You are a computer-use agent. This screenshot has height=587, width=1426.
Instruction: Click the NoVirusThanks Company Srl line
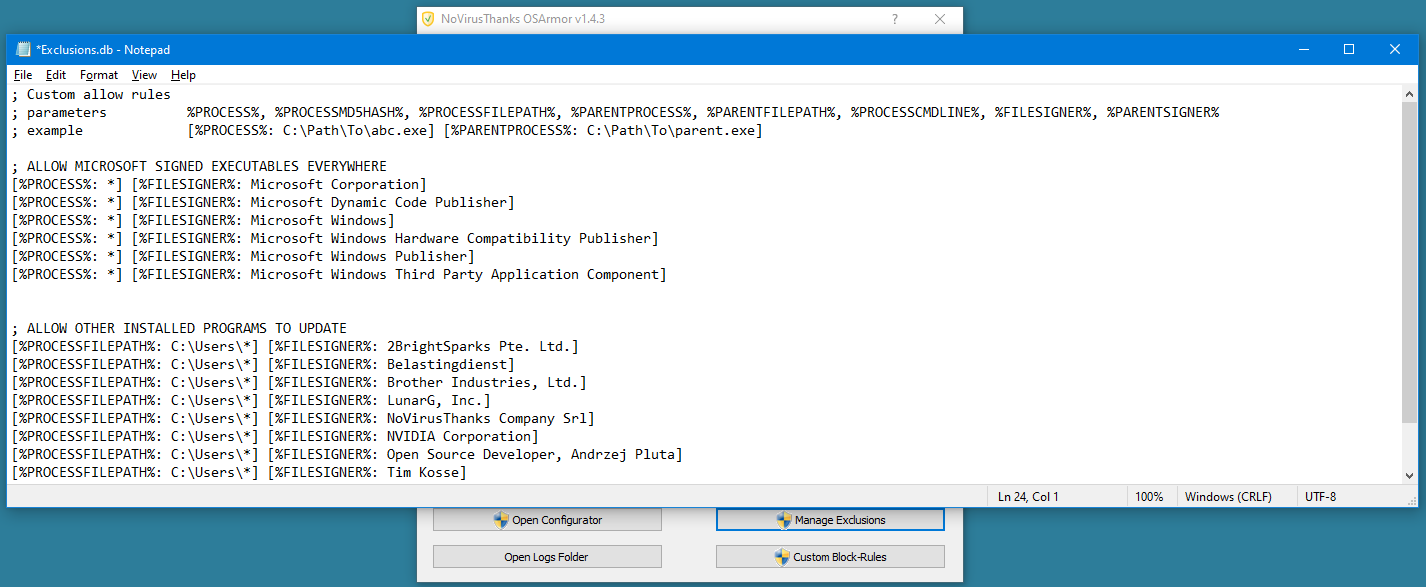click(x=303, y=418)
